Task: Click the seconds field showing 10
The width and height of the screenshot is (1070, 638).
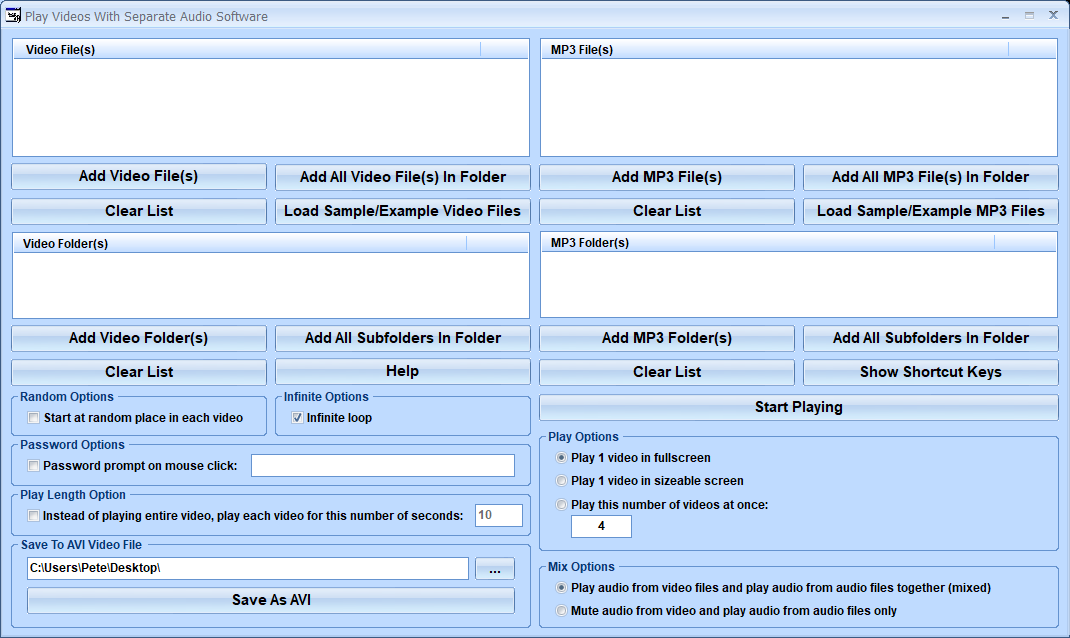Action: (x=499, y=515)
